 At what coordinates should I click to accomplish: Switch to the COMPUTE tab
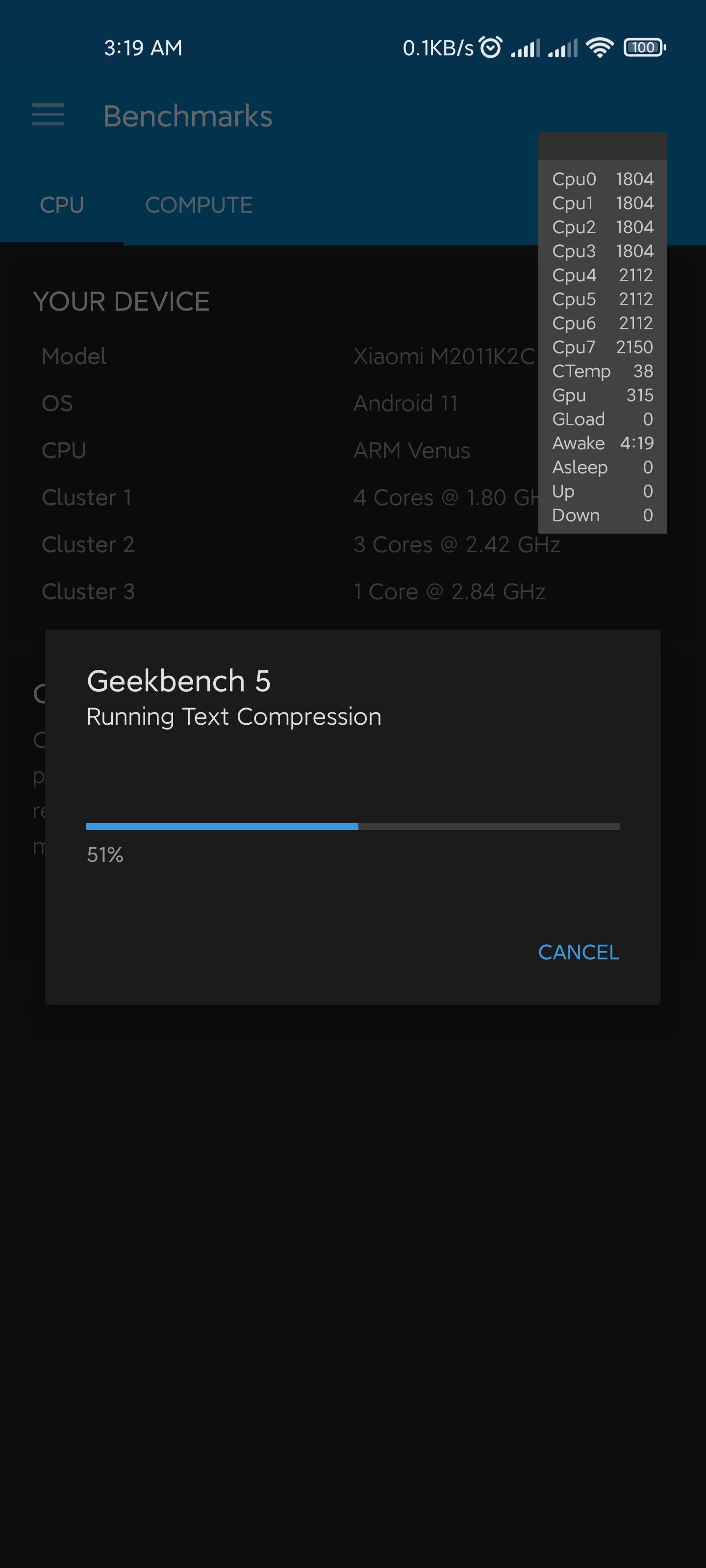tap(199, 205)
